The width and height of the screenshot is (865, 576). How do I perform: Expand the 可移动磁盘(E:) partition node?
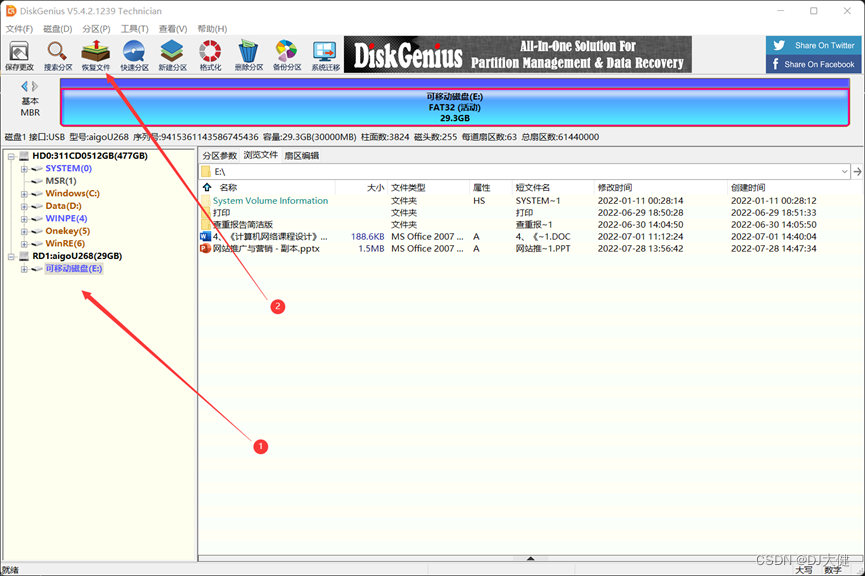(x=24, y=269)
